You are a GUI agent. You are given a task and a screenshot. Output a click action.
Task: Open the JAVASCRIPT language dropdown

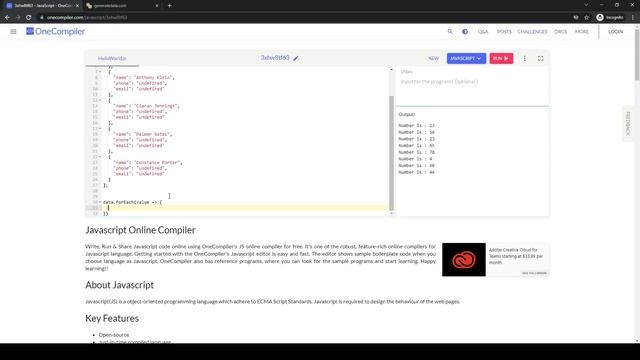[x=466, y=58]
